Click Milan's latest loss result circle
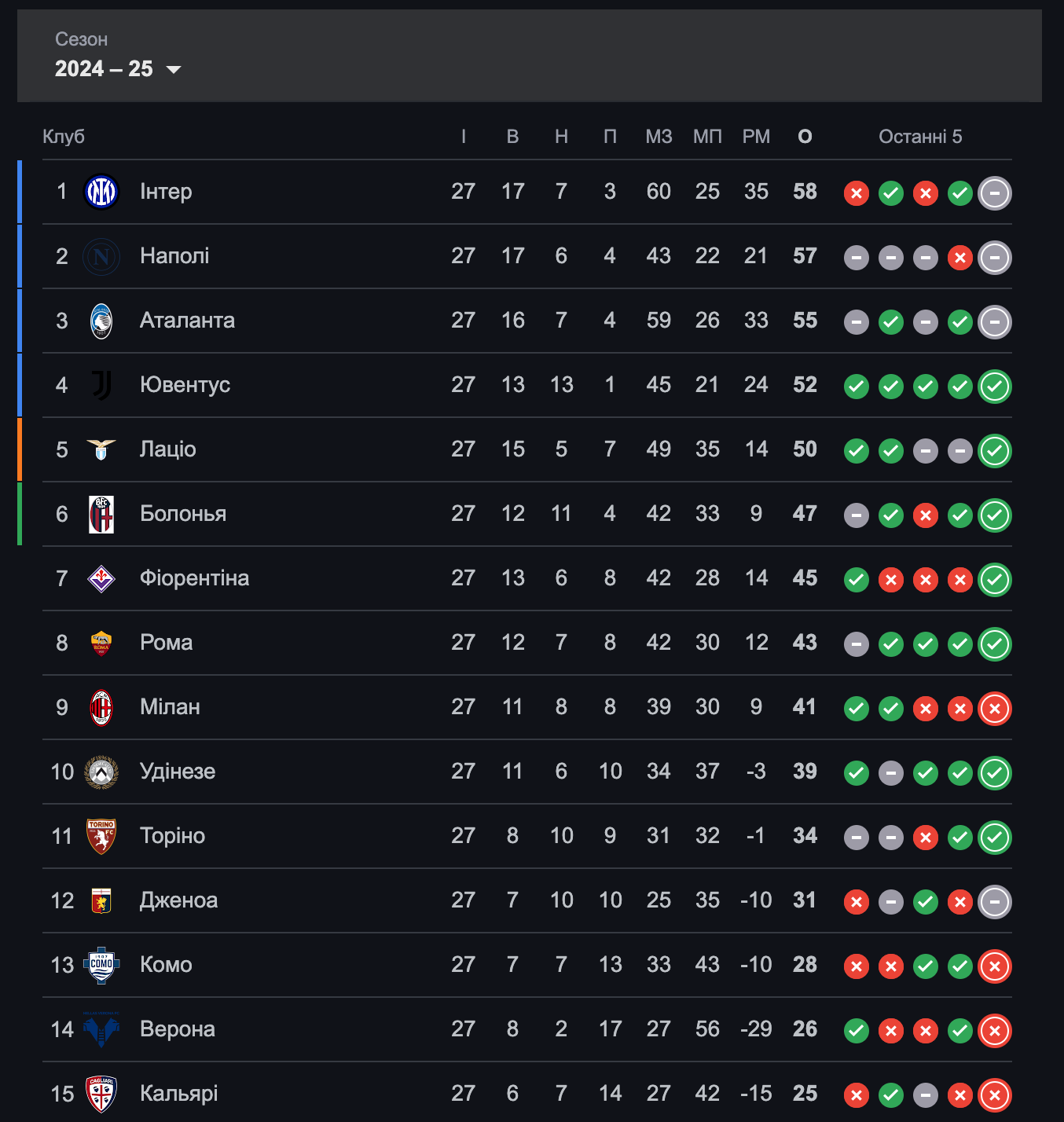 (x=995, y=709)
